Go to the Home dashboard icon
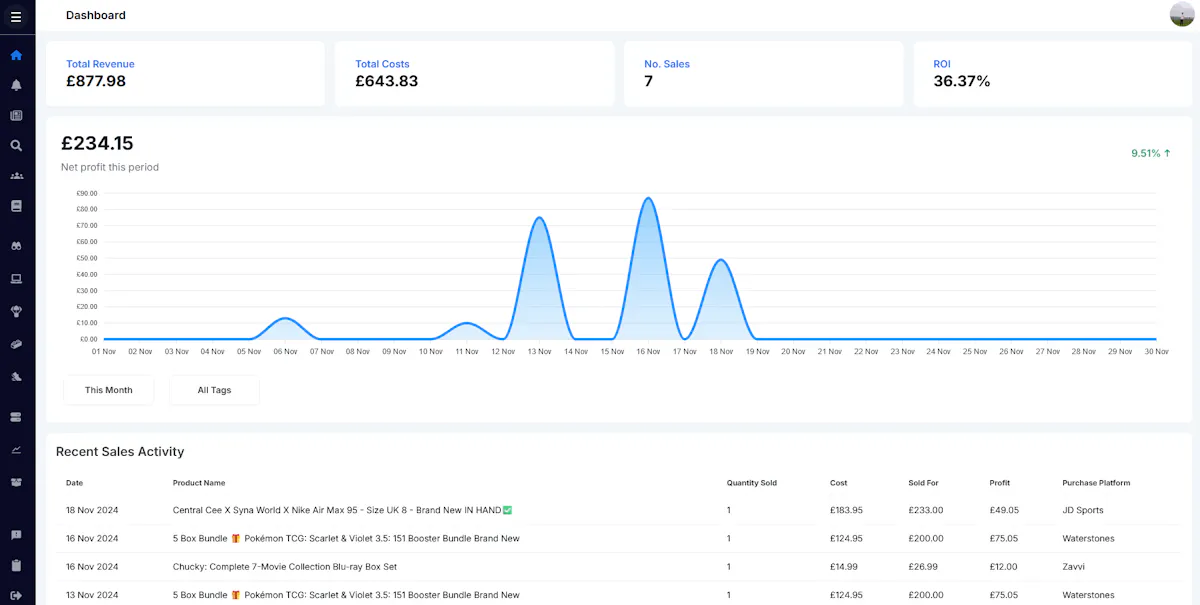Viewport: 1200px width, 605px height. pyautogui.click(x=16, y=55)
